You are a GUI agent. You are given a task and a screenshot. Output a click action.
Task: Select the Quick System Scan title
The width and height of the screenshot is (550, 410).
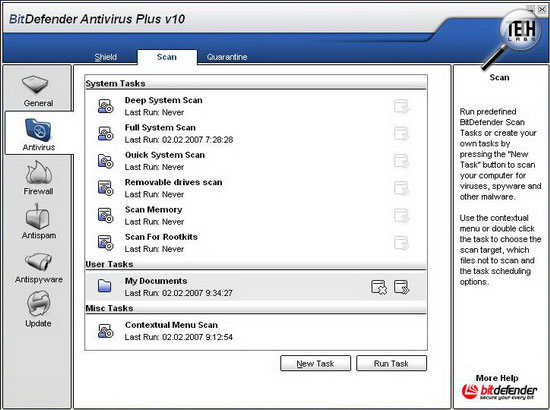click(x=165, y=155)
